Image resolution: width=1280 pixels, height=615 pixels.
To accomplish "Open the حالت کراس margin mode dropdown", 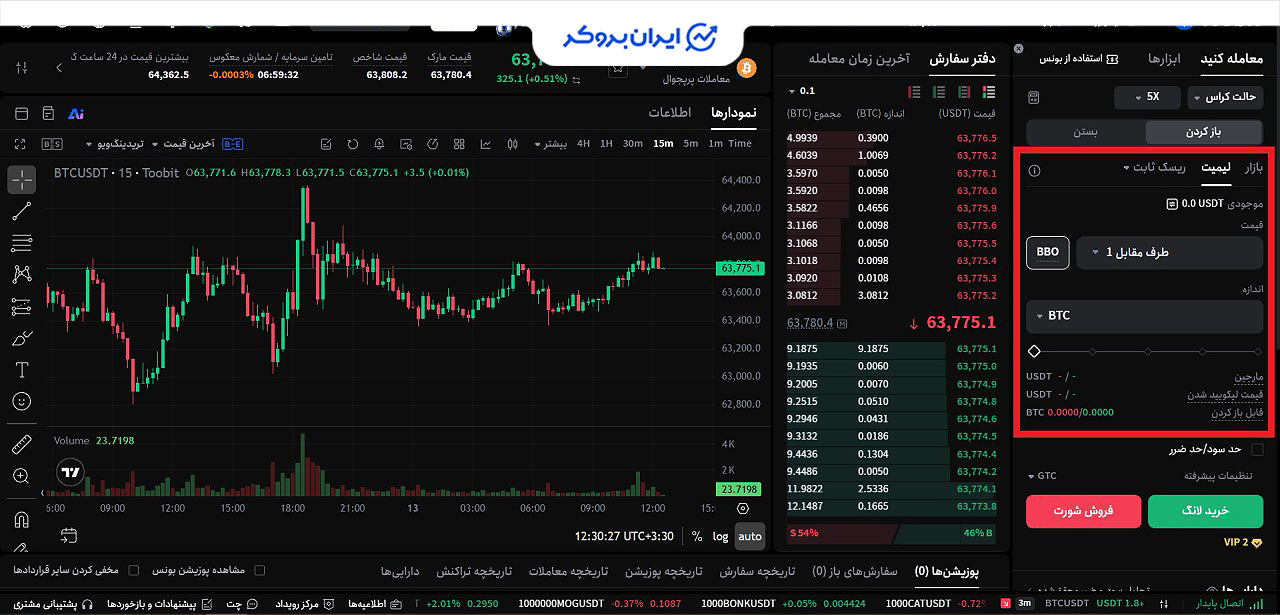I will [1227, 97].
